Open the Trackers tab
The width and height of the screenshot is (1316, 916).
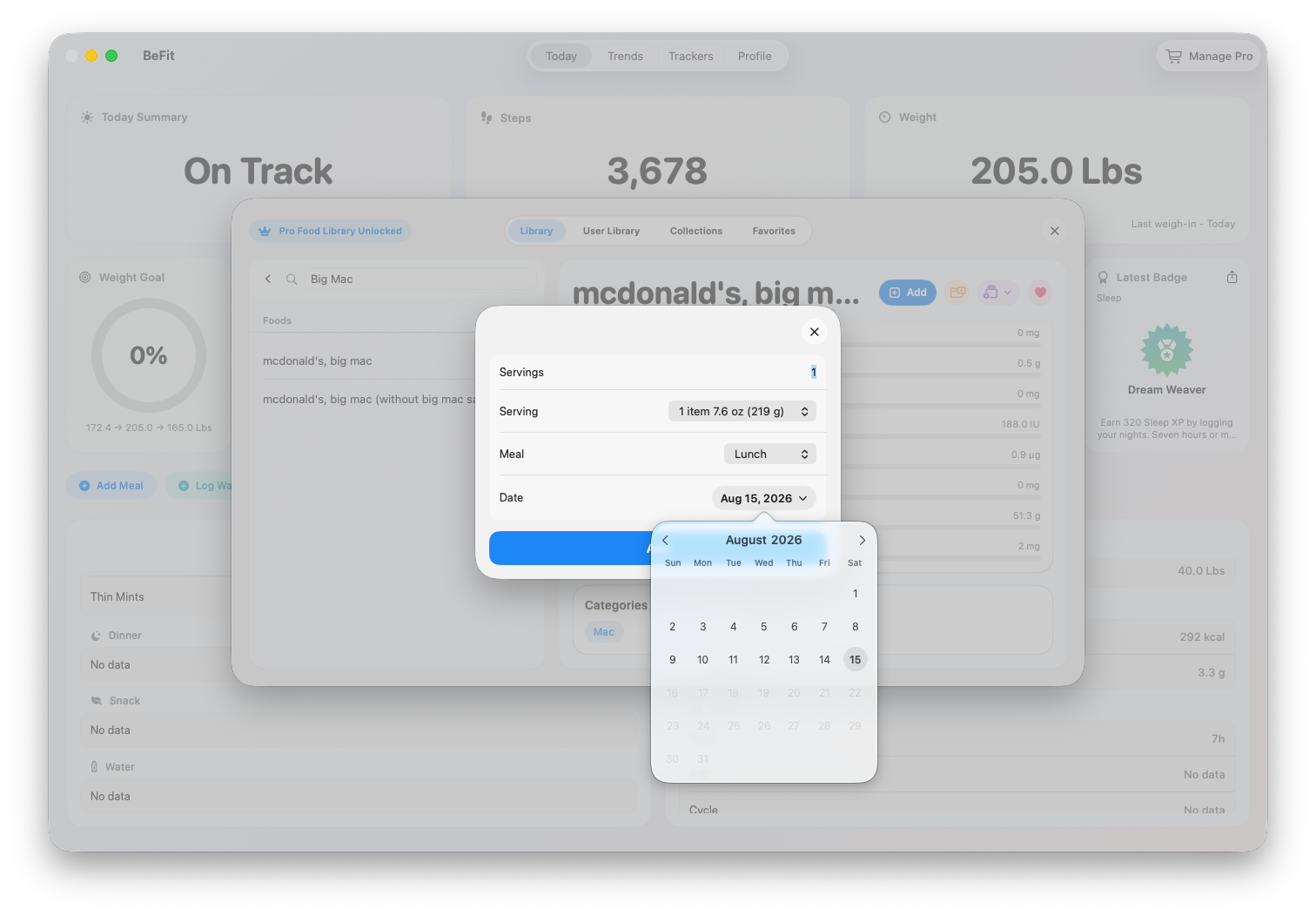point(690,56)
